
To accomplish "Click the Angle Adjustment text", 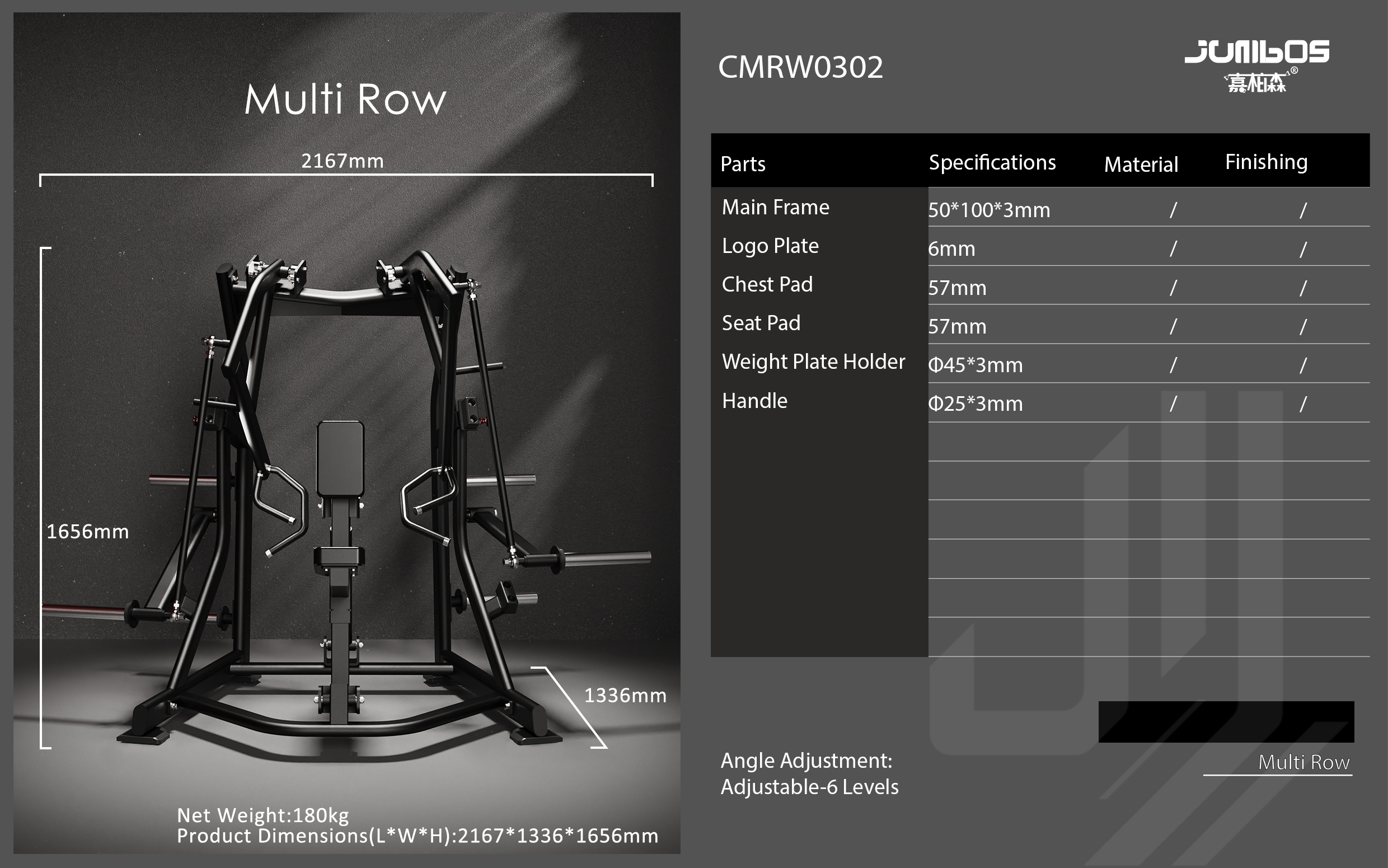I will (806, 761).
